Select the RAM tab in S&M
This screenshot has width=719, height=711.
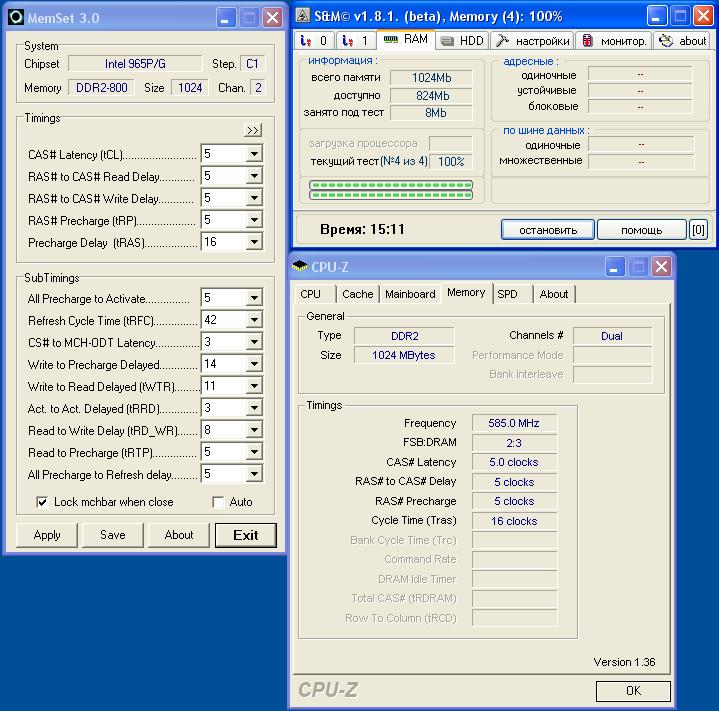click(x=405, y=39)
